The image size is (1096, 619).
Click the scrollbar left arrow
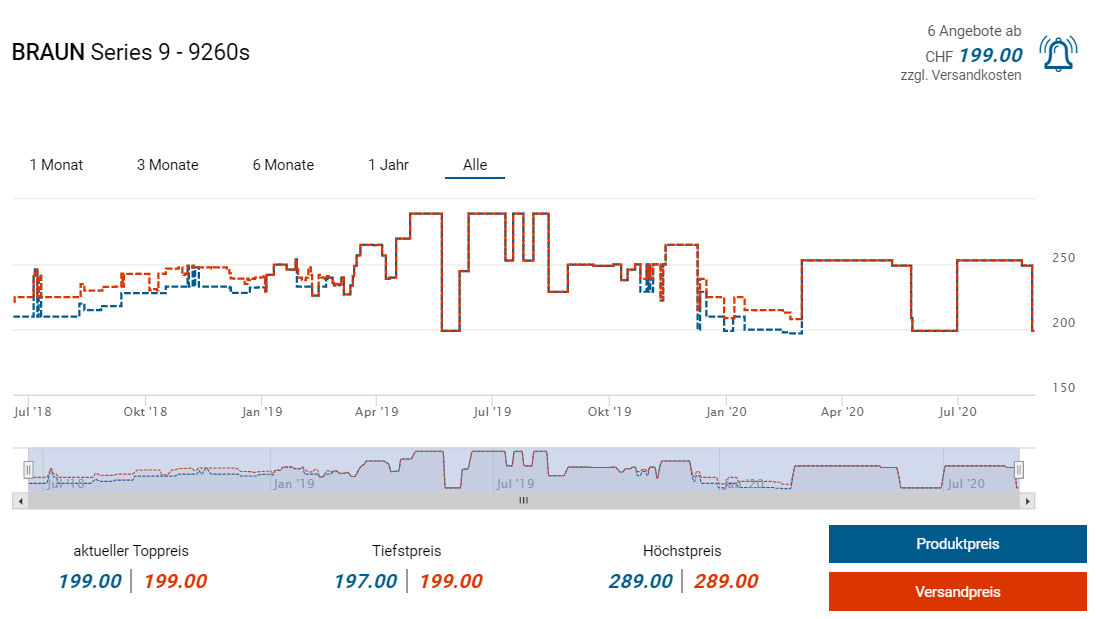(18, 500)
